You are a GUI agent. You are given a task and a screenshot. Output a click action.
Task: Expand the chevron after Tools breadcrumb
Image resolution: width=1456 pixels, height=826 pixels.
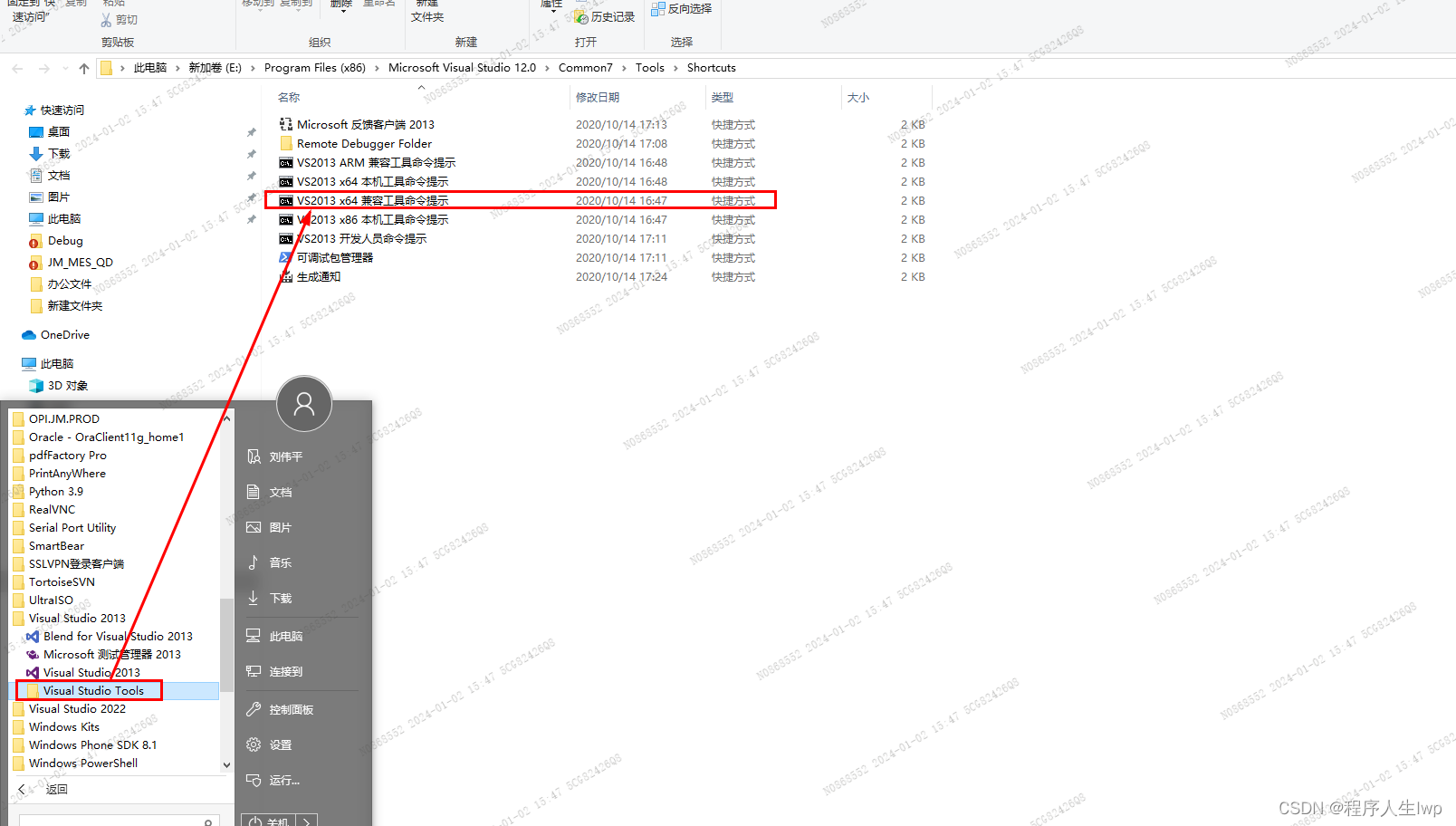675,68
